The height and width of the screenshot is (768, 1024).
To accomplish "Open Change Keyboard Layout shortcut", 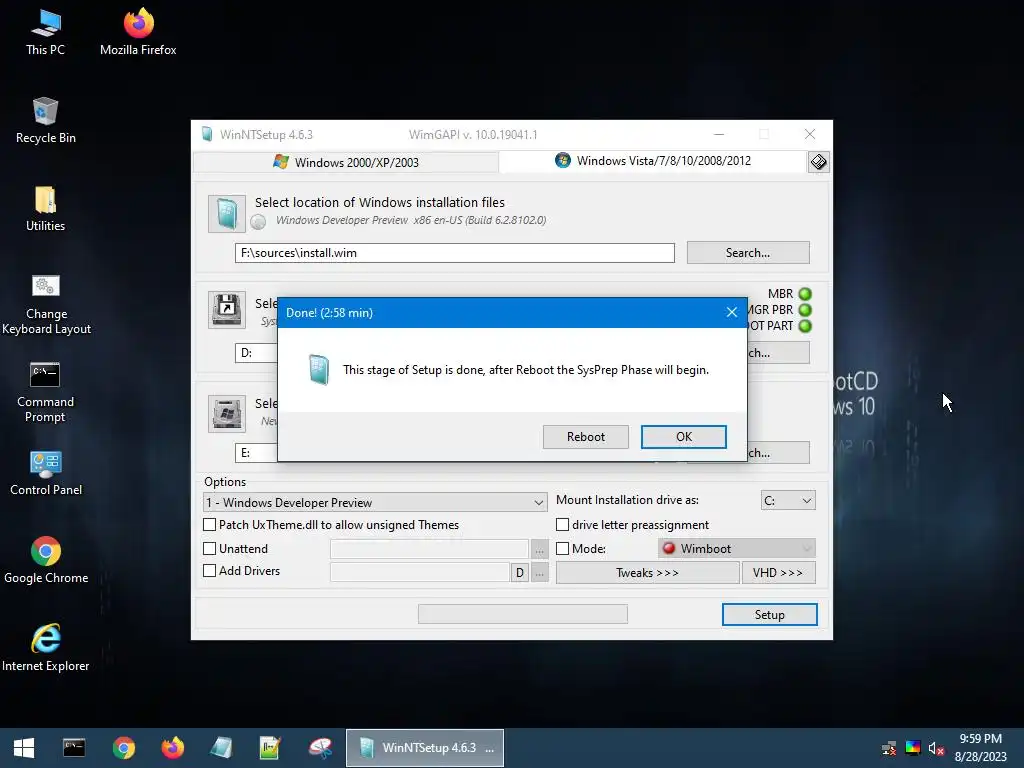I will point(46,304).
